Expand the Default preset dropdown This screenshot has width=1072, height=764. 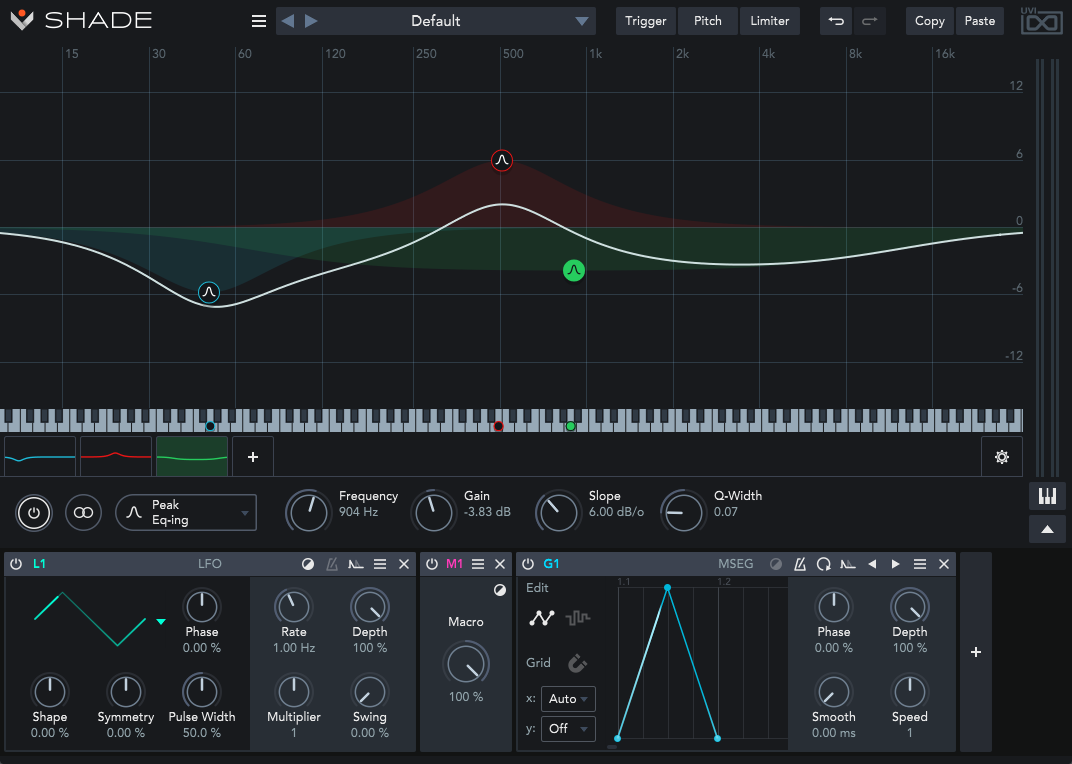click(582, 21)
